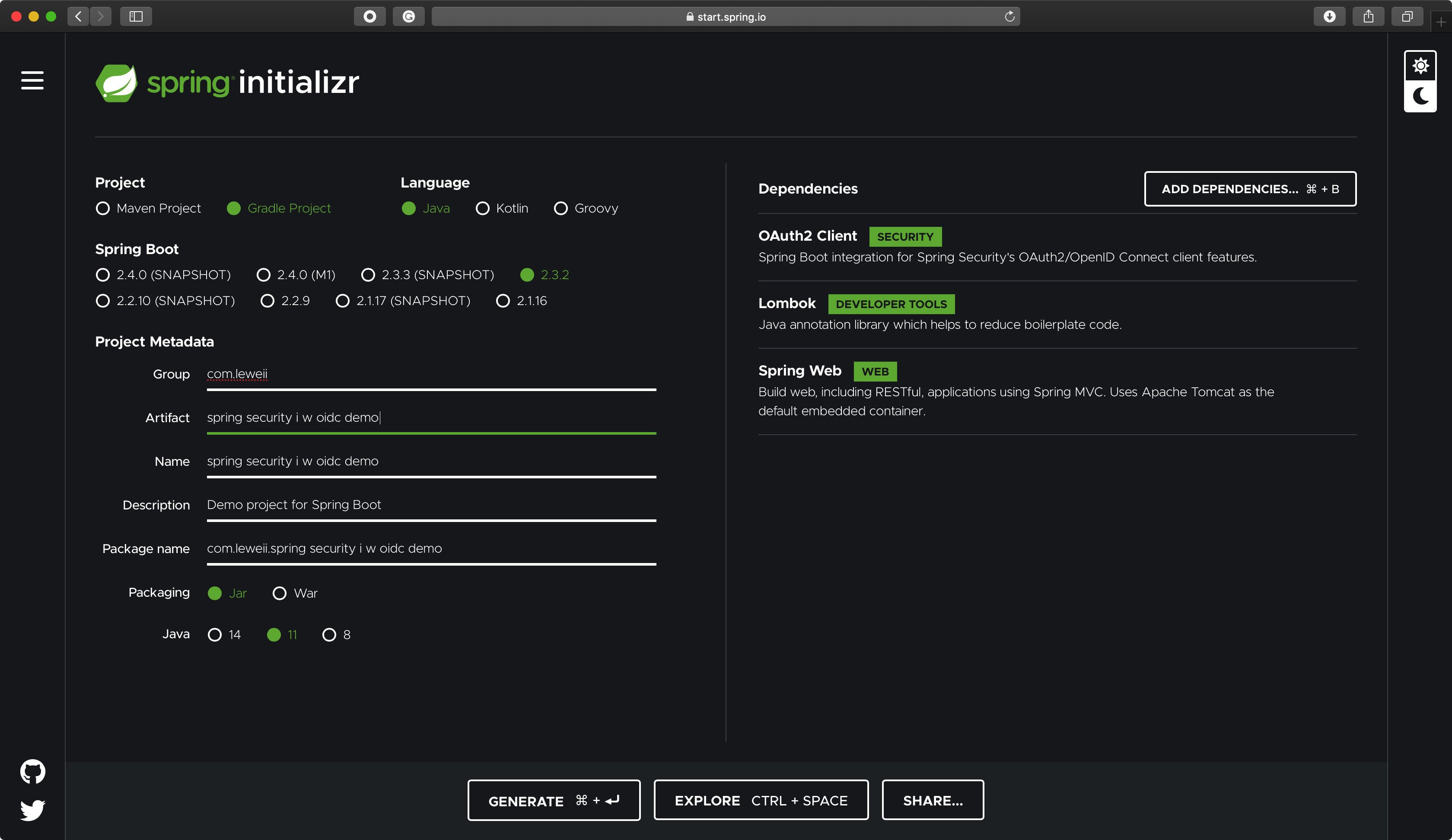1452x840 pixels.
Task: Select Spring Boot 2.2.10 (SNAPSHOT)
Action: (166, 301)
